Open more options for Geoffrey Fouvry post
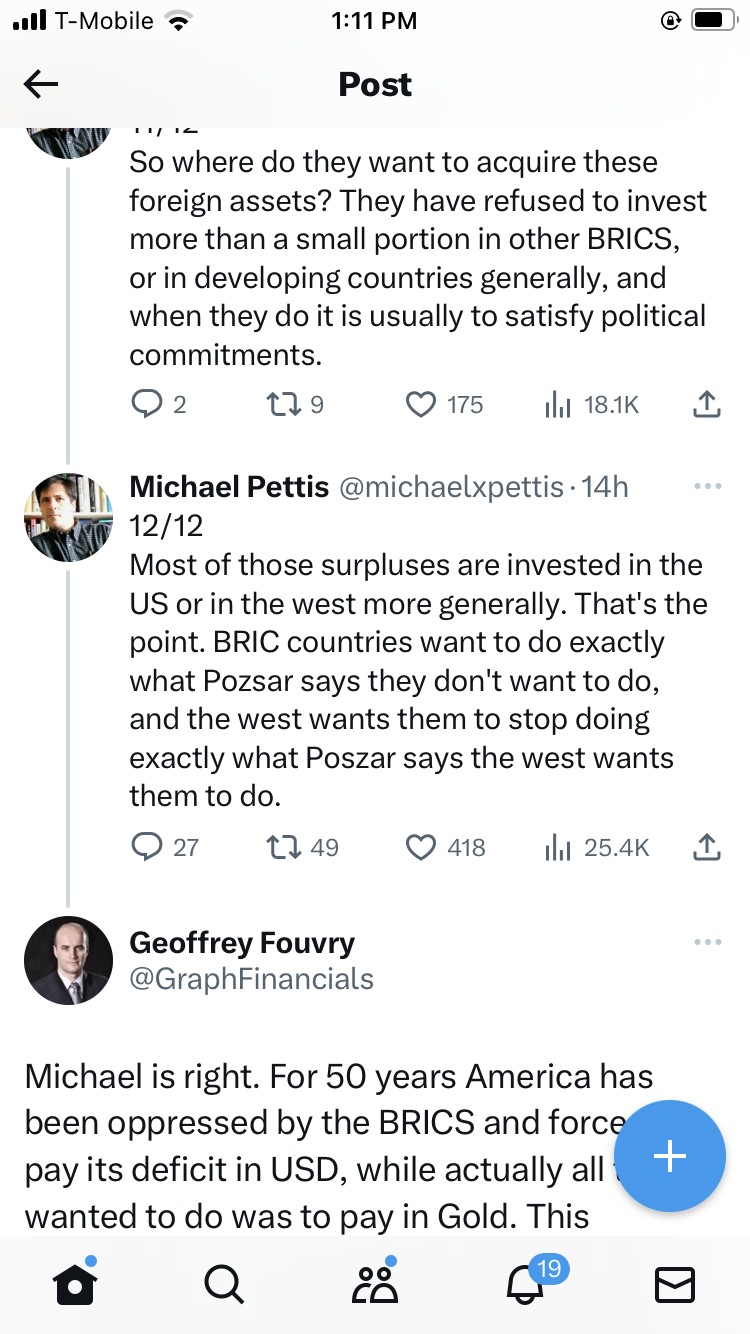This screenshot has width=750, height=1334. (x=707, y=942)
